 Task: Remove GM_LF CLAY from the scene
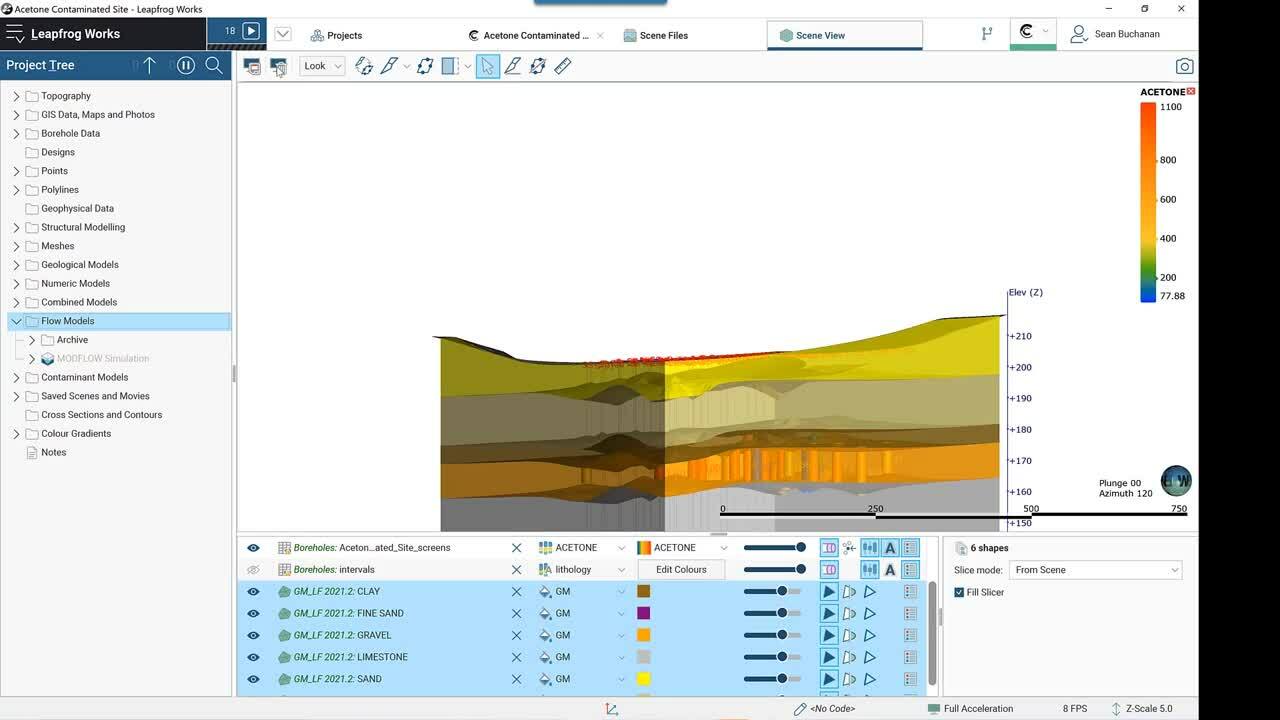pyautogui.click(x=517, y=592)
